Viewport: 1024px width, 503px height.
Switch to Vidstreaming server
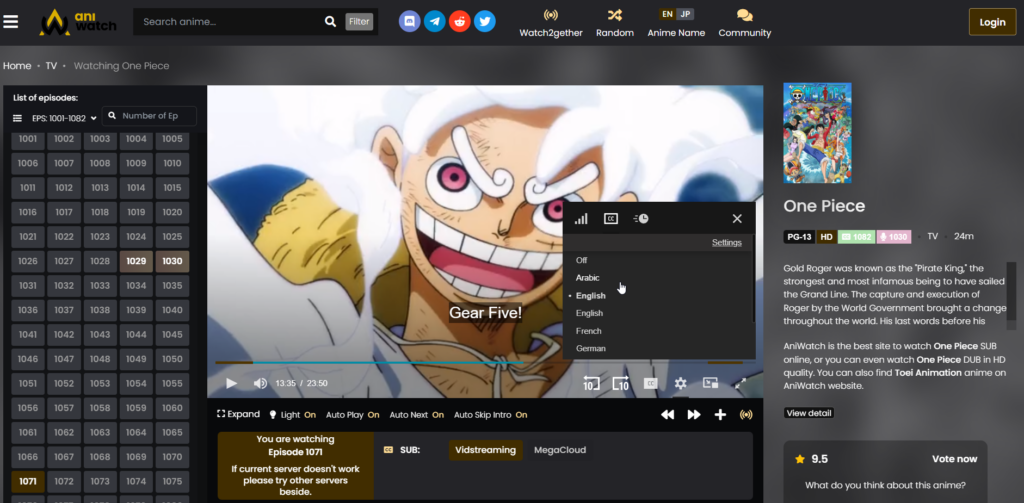(x=485, y=450)
